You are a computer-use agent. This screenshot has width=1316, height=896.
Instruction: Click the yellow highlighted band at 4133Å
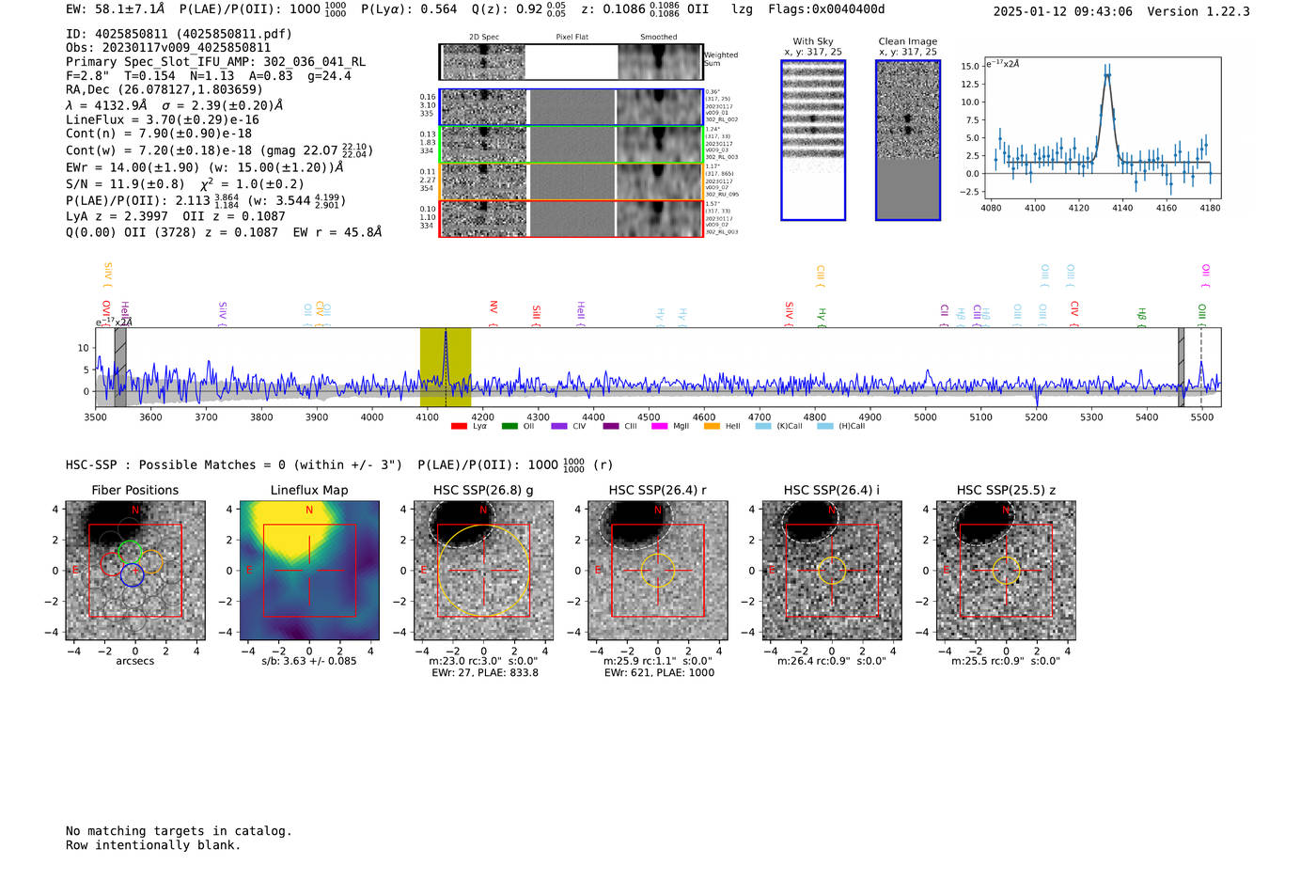(446, 368)
